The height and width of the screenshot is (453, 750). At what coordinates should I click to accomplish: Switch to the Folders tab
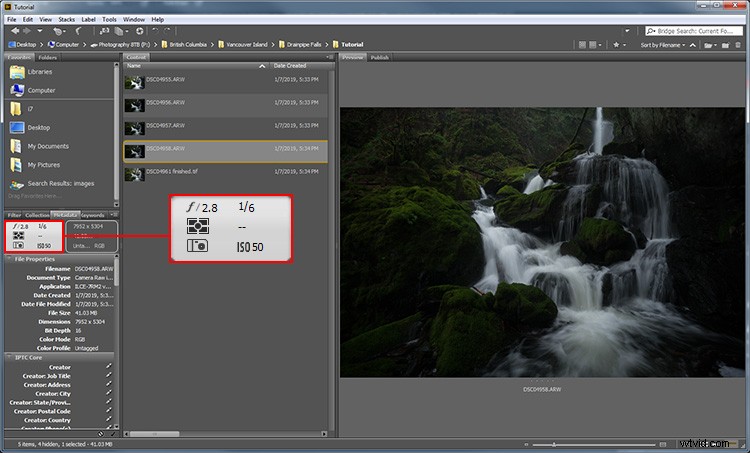tap(47, 58)
